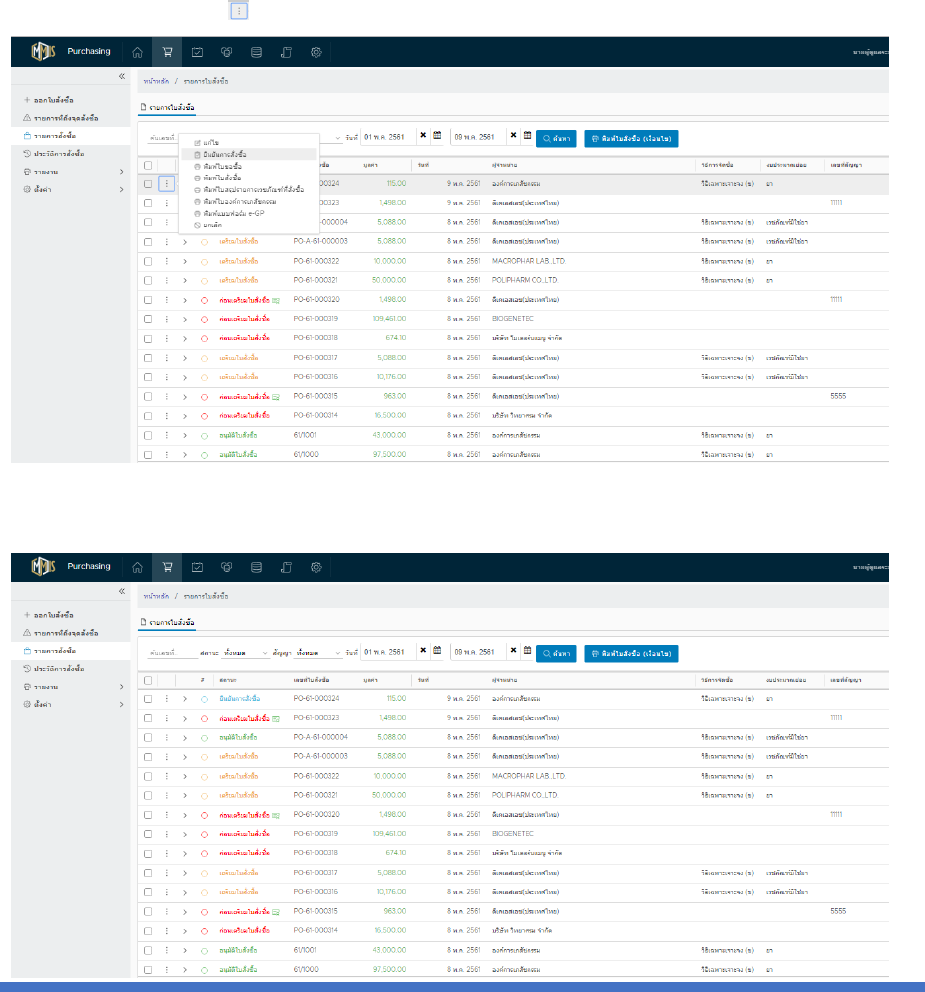The width and height of the screenshot is (925, 992).
Task: Open the home icon in upper screenshot navbar
Action: point(137,53)
